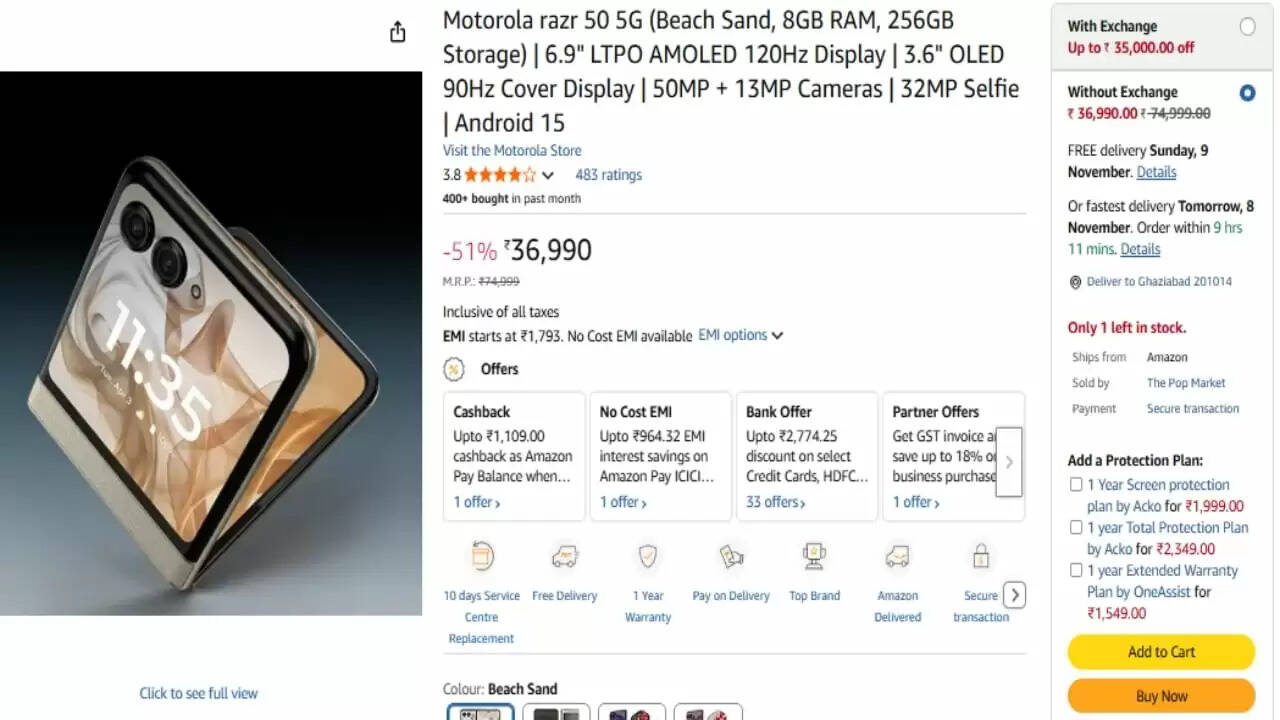Click the share icon above the phone image
The height and width of the screenshot is (720, 1280).
pos(397,31)
